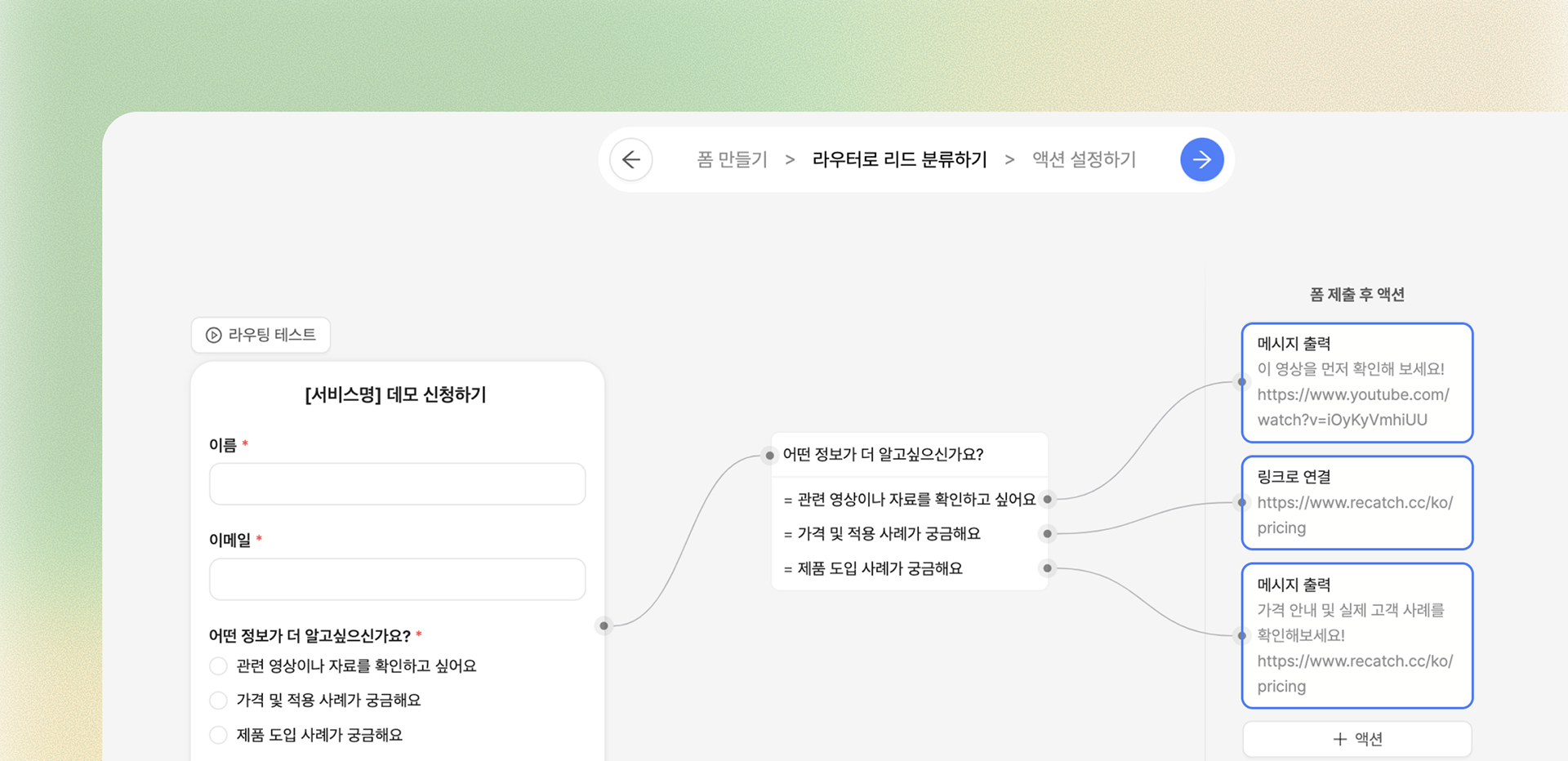This screenshot has width=1568, height=761.
Task: Click the 이메일 input field
Action: tap(397, 579)
